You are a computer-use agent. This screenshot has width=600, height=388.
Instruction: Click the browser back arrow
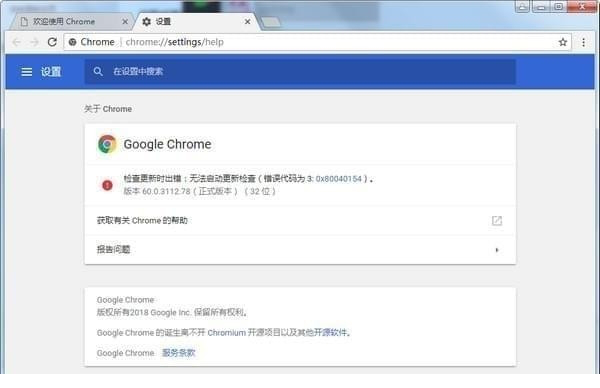(16, 42)
